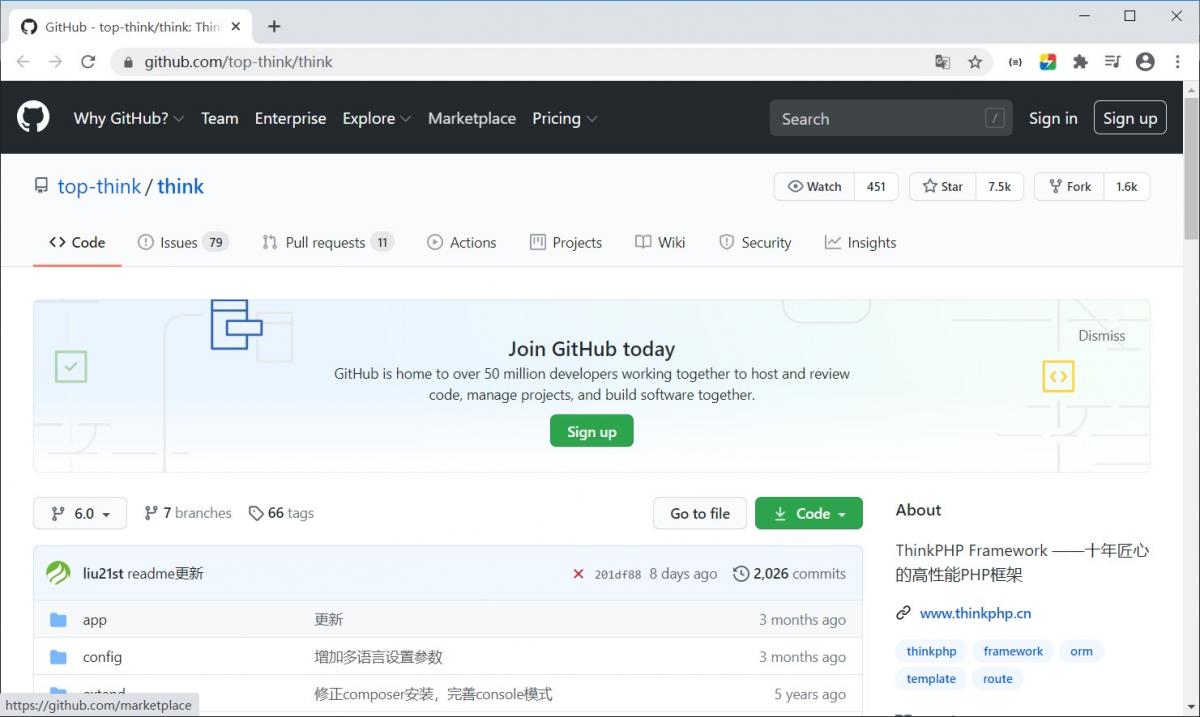The height and width of the screenshot is (717, 1200).
Task: Click the framework topic tag
Action: point(1013,651)
